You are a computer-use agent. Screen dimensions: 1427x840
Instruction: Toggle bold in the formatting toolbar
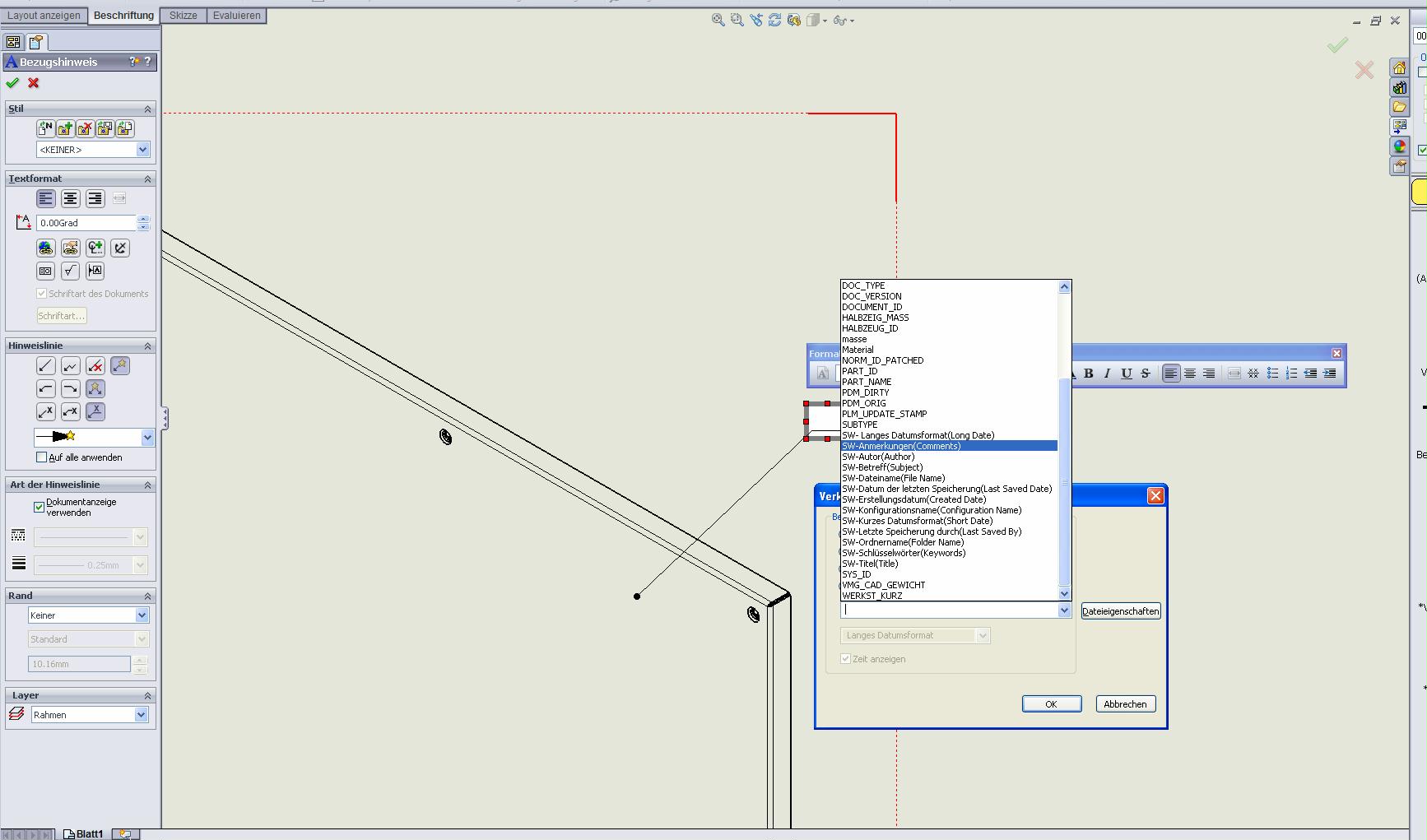tap(1089, 374)
